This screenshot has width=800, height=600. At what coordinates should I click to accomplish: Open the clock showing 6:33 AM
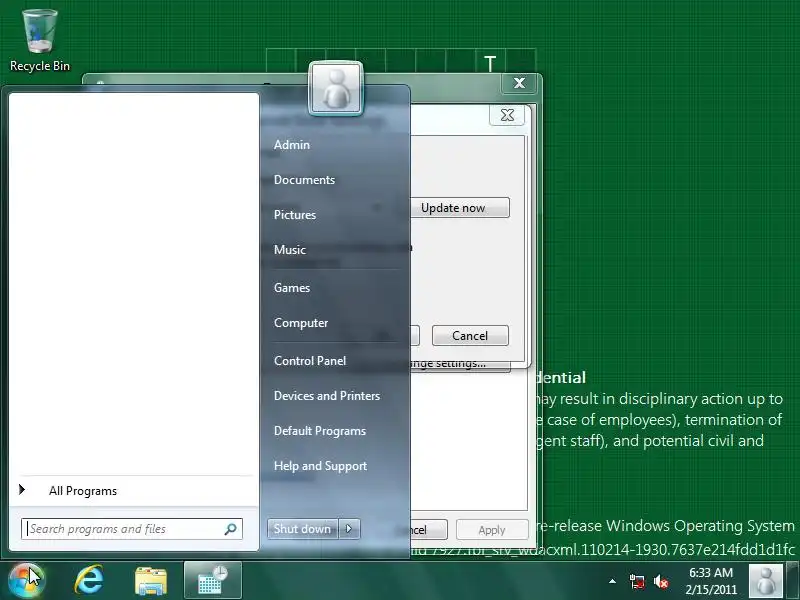tap(711, 581)
